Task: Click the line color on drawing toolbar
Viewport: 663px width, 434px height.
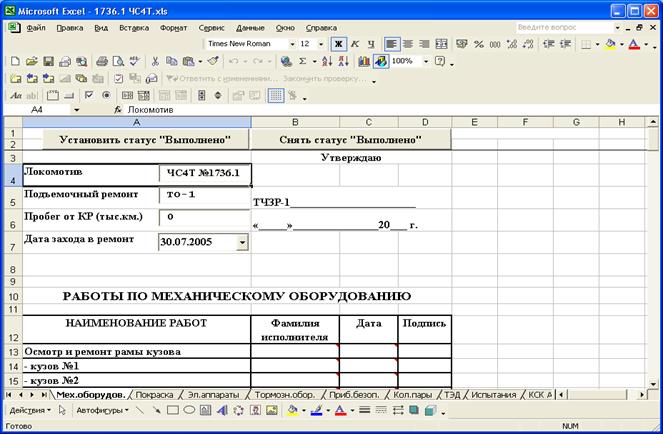Action: coord(317,410)
